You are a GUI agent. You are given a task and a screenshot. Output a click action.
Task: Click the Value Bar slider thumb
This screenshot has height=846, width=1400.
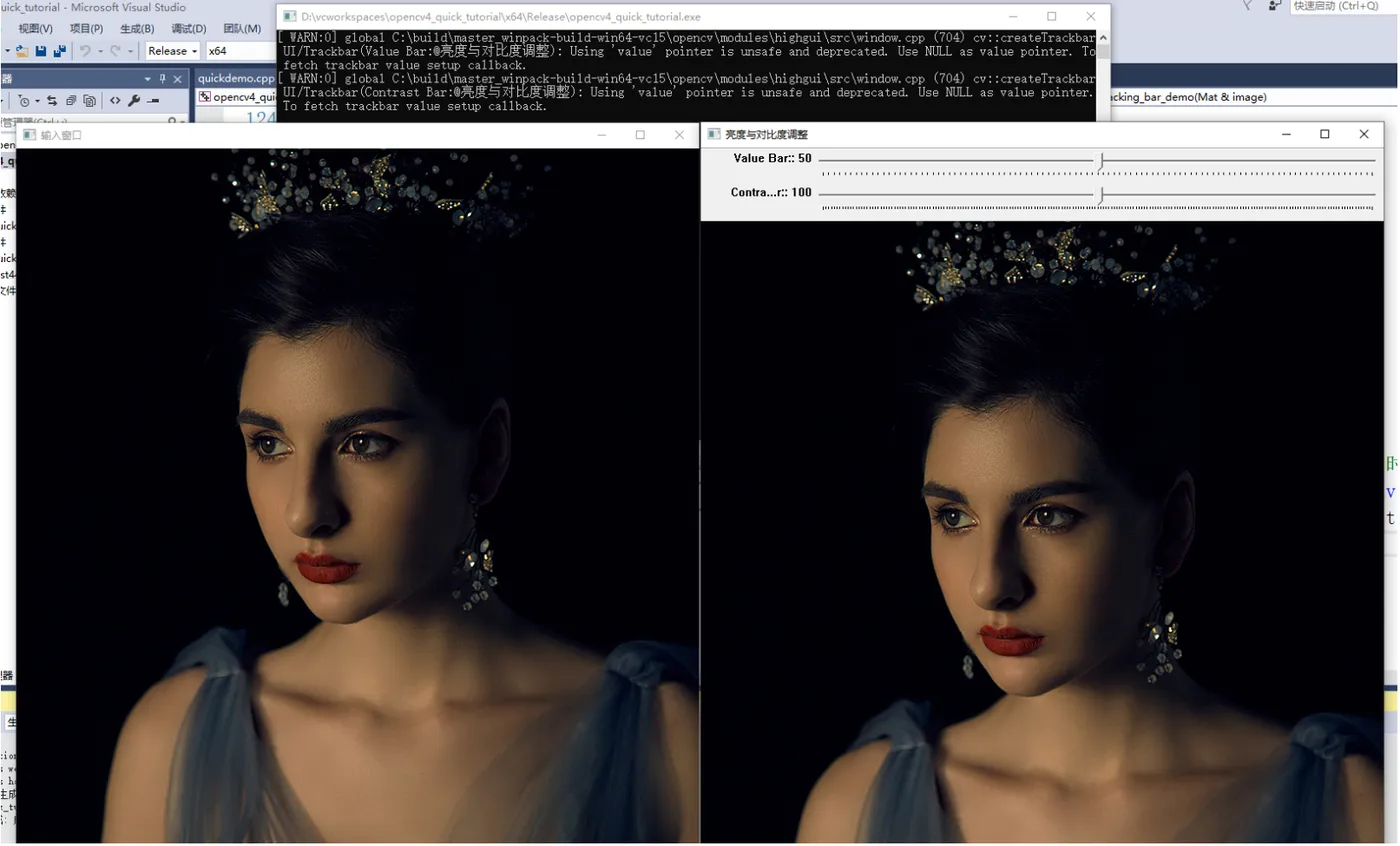[x=1101, y=160]
